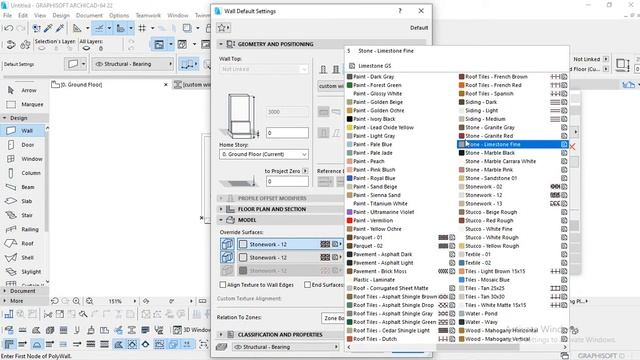Select the Stair tool
This screenshot has width=640, height=360.
(23, 215)
